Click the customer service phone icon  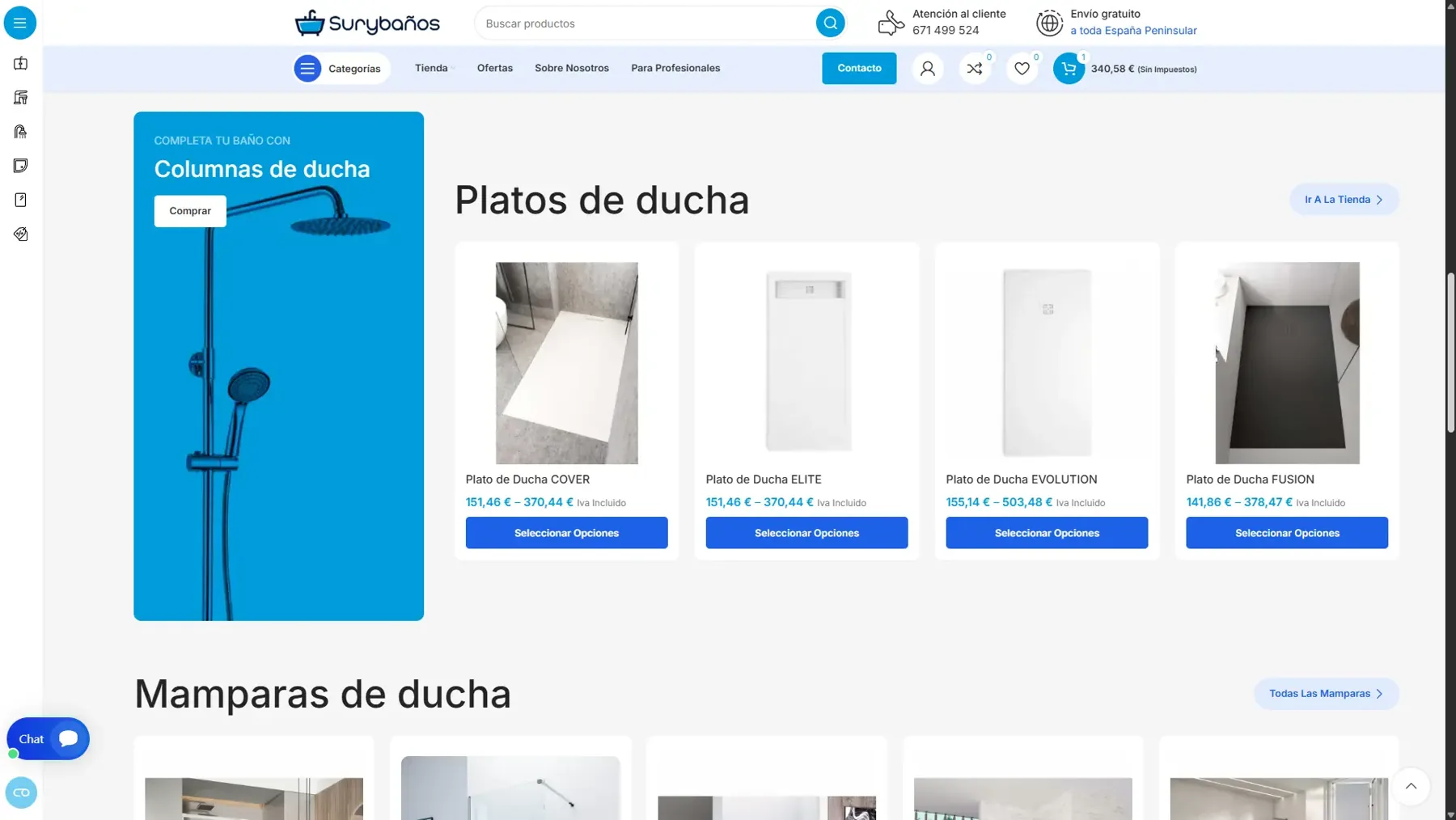891,23
